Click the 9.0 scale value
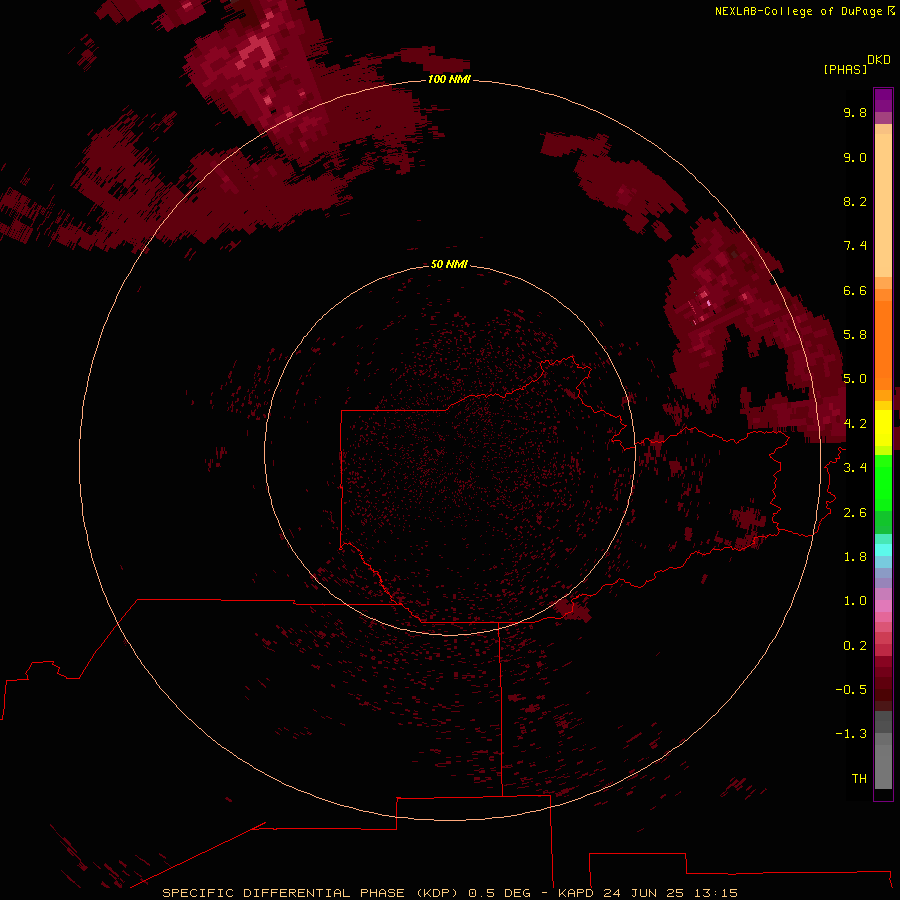The height and width of the screenshot is (900, 900). point(855,157)
